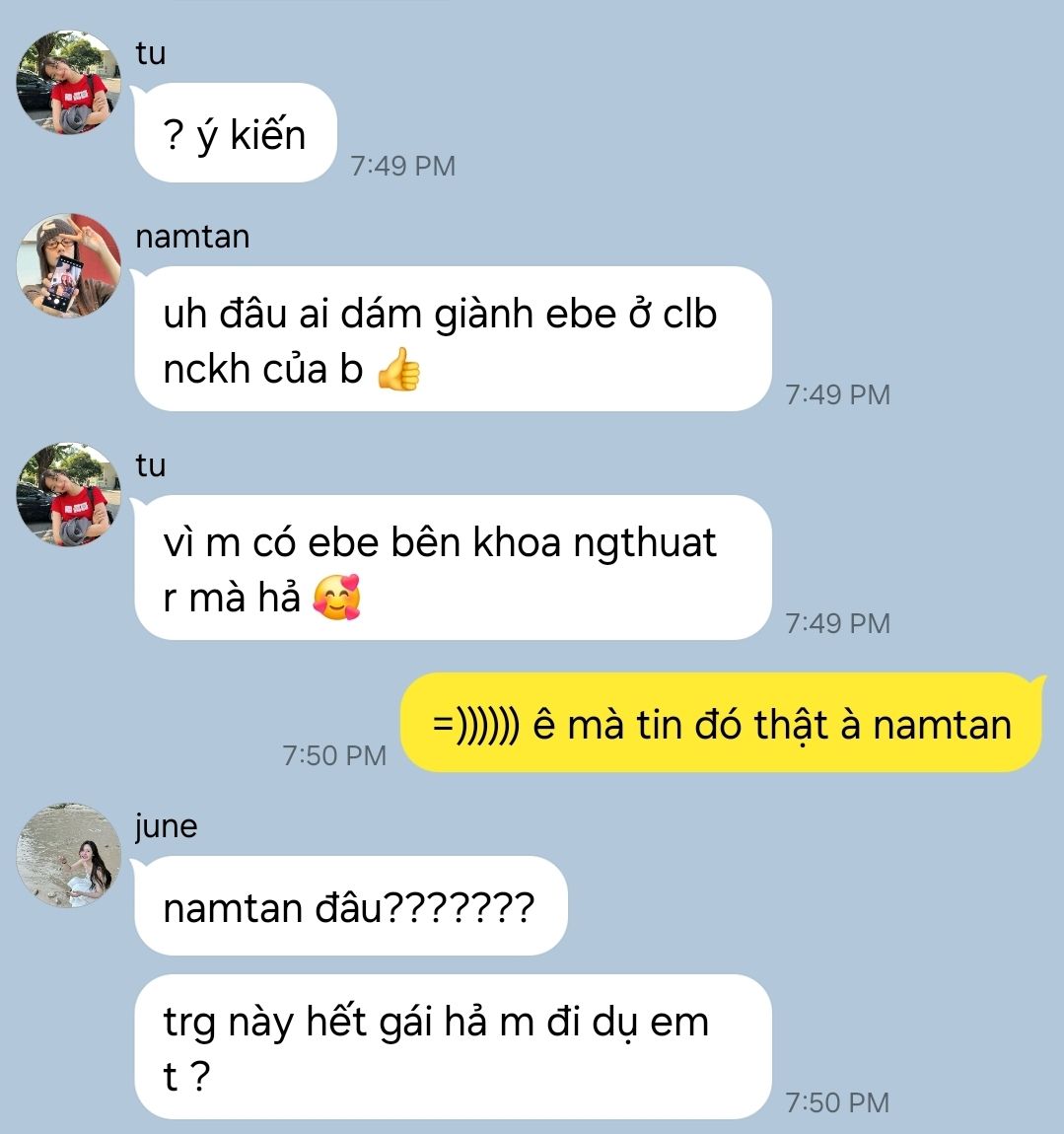Select namtan's "uh đâu ai dám giành ebe" message

(x=453, y=339)
